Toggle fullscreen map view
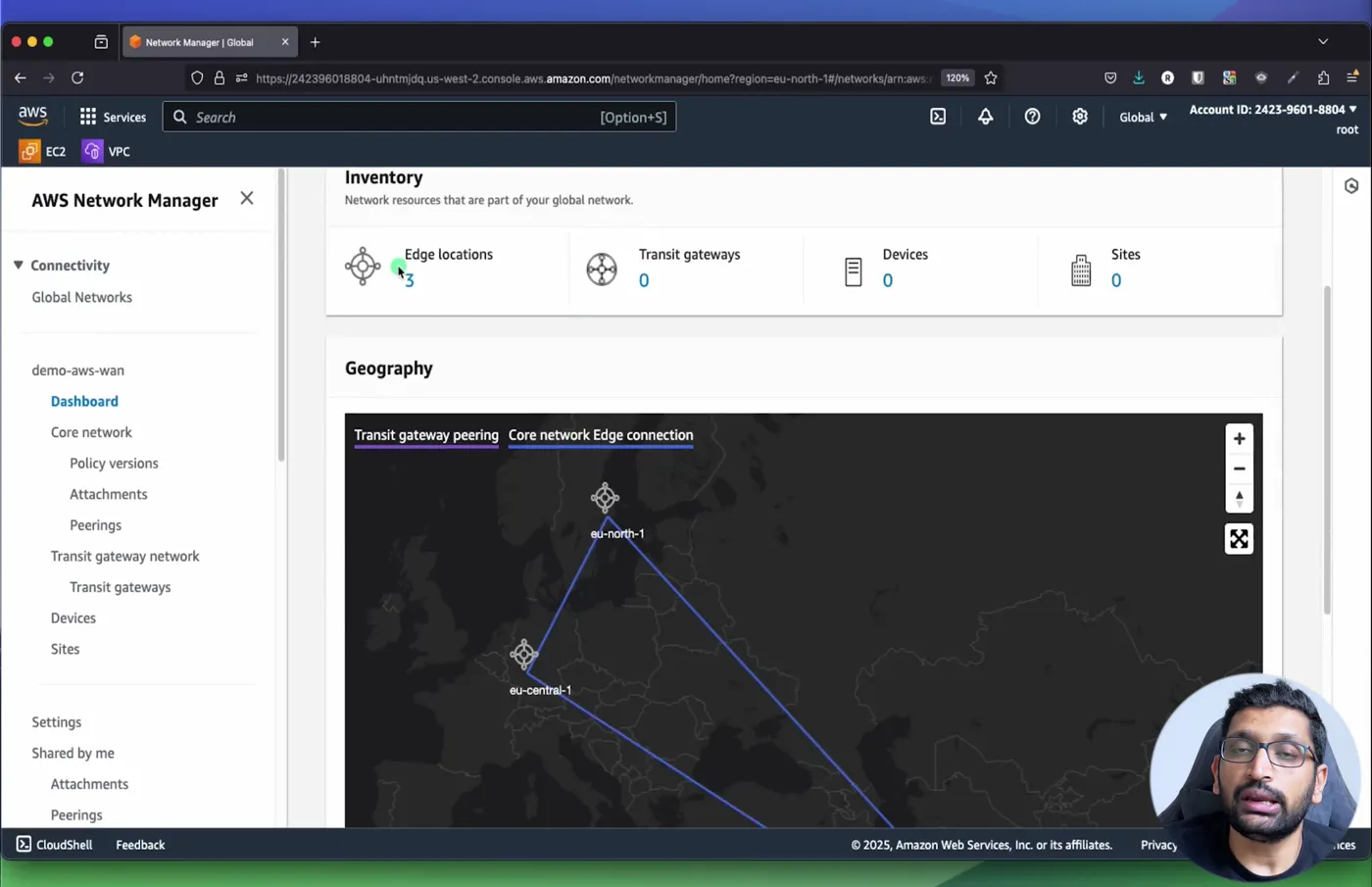1372x887 pixels. click(1239, 538)
